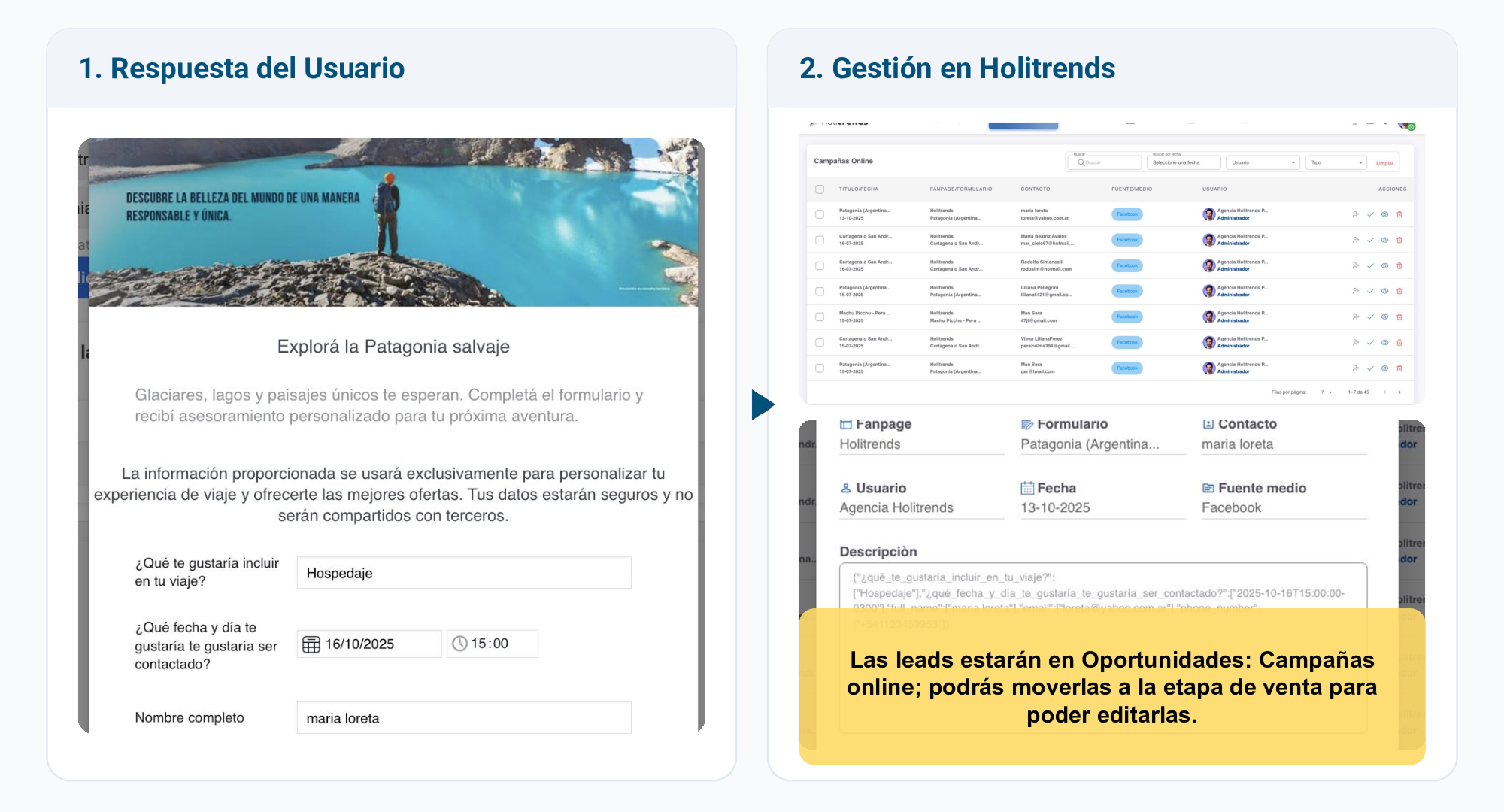
Task: Assign user for maria loreta lead
Action: tap(1355, 214)
